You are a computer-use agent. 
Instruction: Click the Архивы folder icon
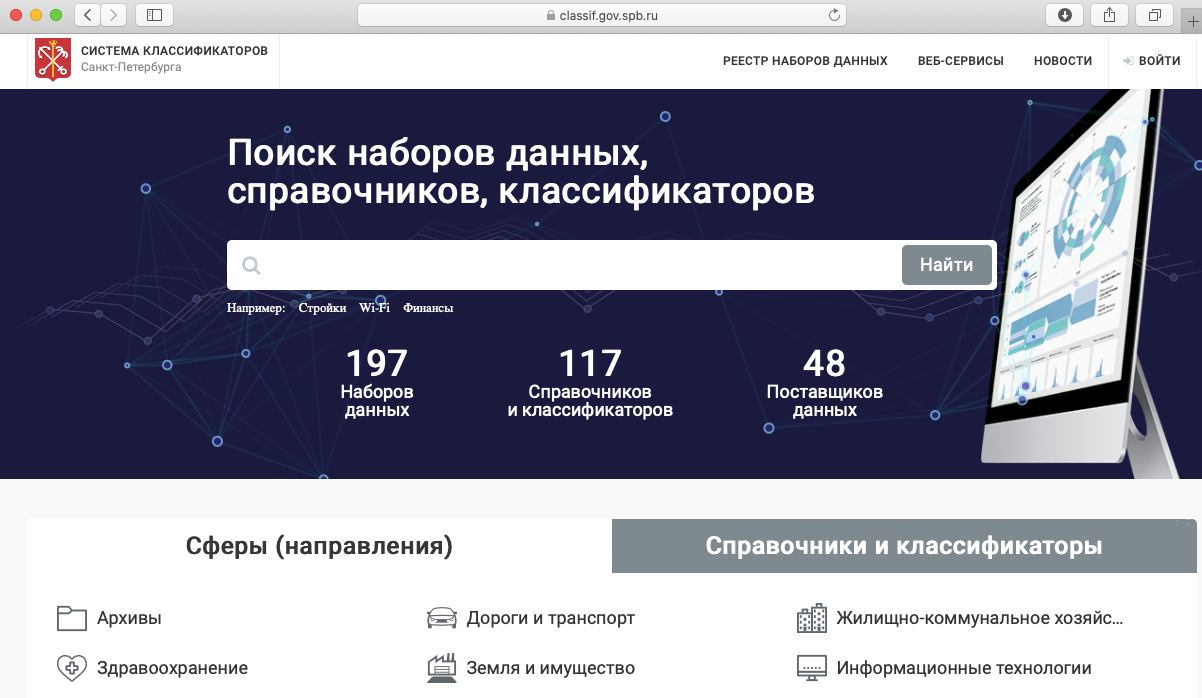(72, 618)
